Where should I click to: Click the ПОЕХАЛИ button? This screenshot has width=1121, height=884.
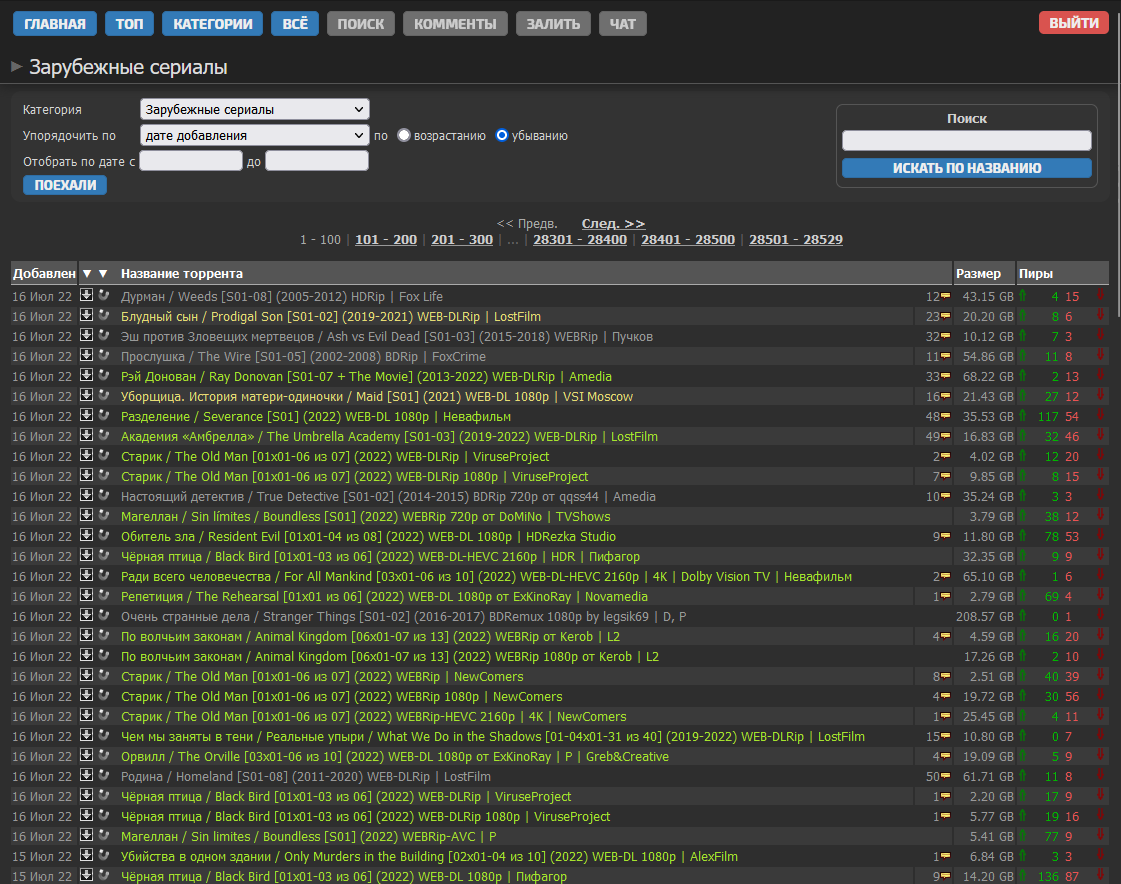point(64,185)
